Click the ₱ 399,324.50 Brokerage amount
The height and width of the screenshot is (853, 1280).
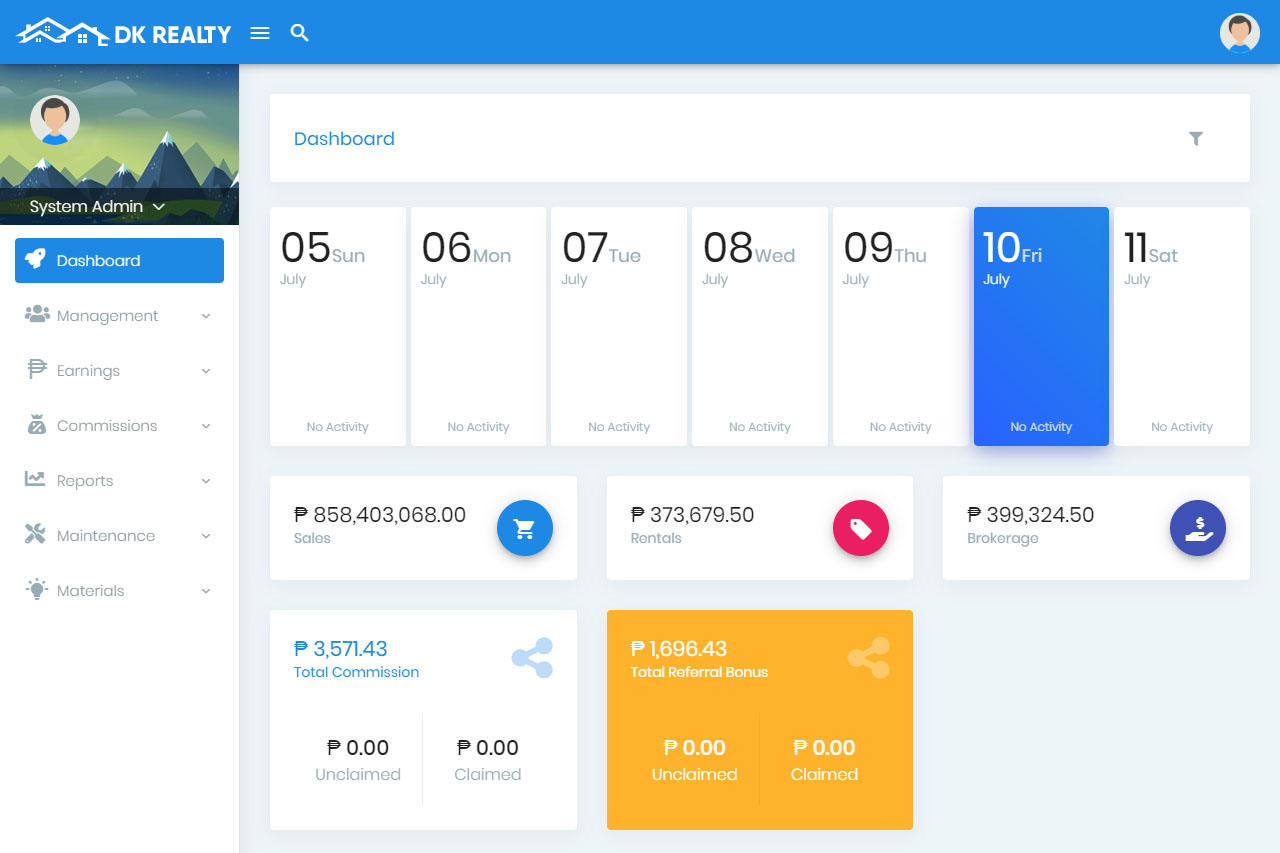1031,515
